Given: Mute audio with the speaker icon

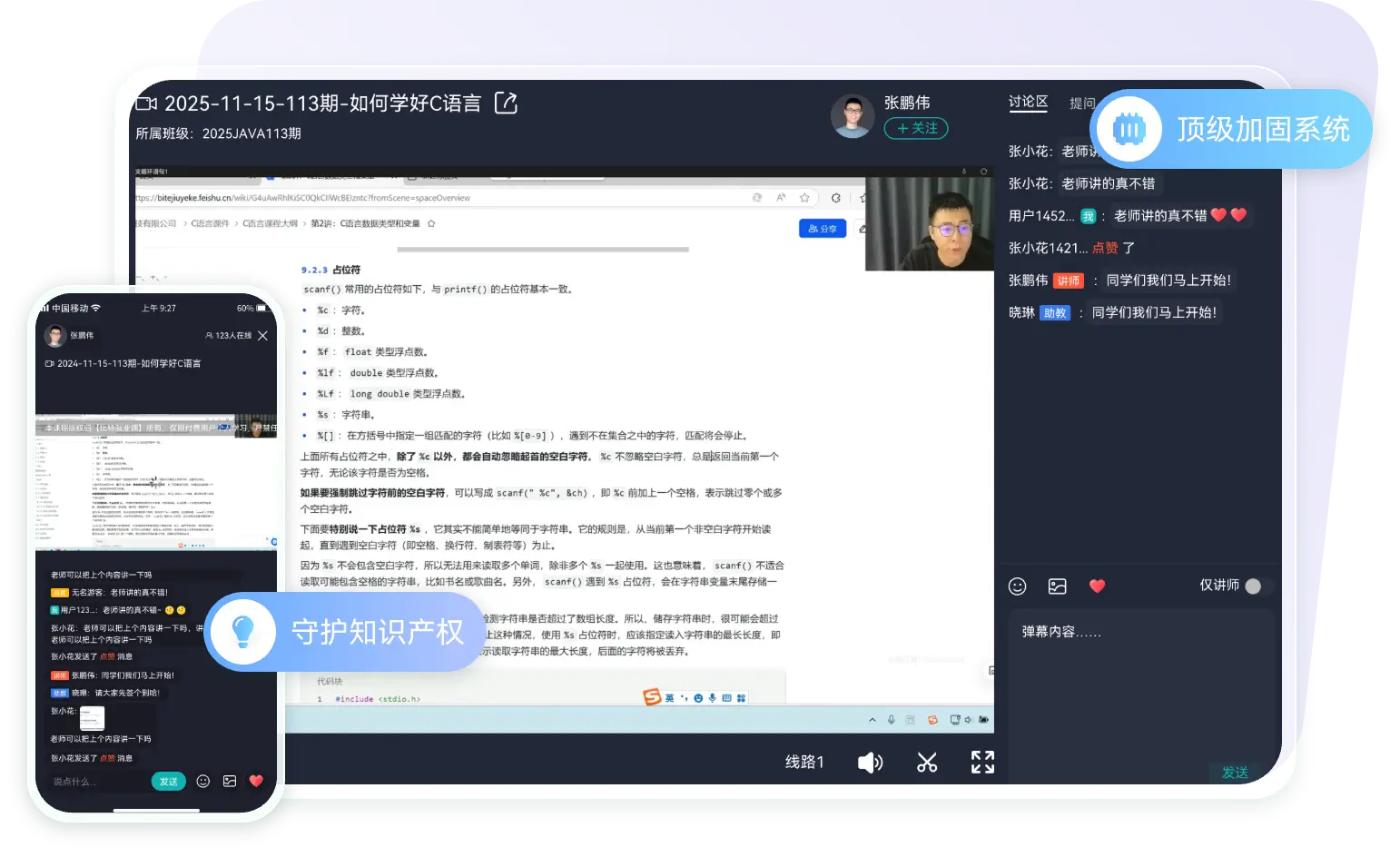Looking at the screenshot, I should [869, 763].
